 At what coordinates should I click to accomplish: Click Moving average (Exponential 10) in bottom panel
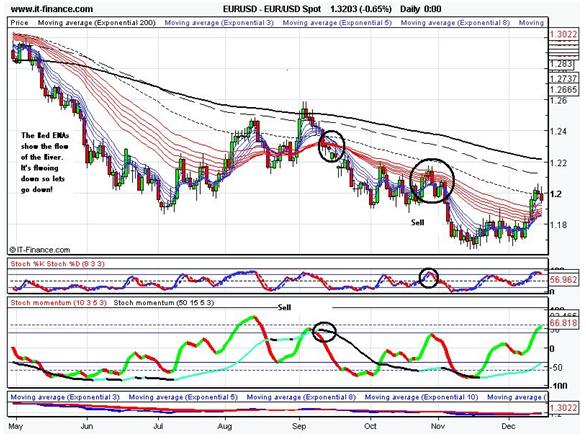click(421, 397)
